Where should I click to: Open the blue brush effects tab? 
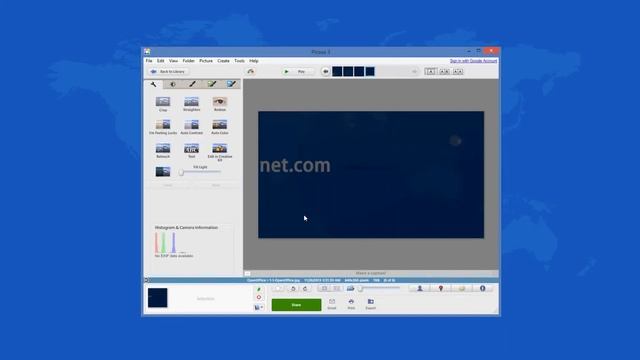pos(231,84)
